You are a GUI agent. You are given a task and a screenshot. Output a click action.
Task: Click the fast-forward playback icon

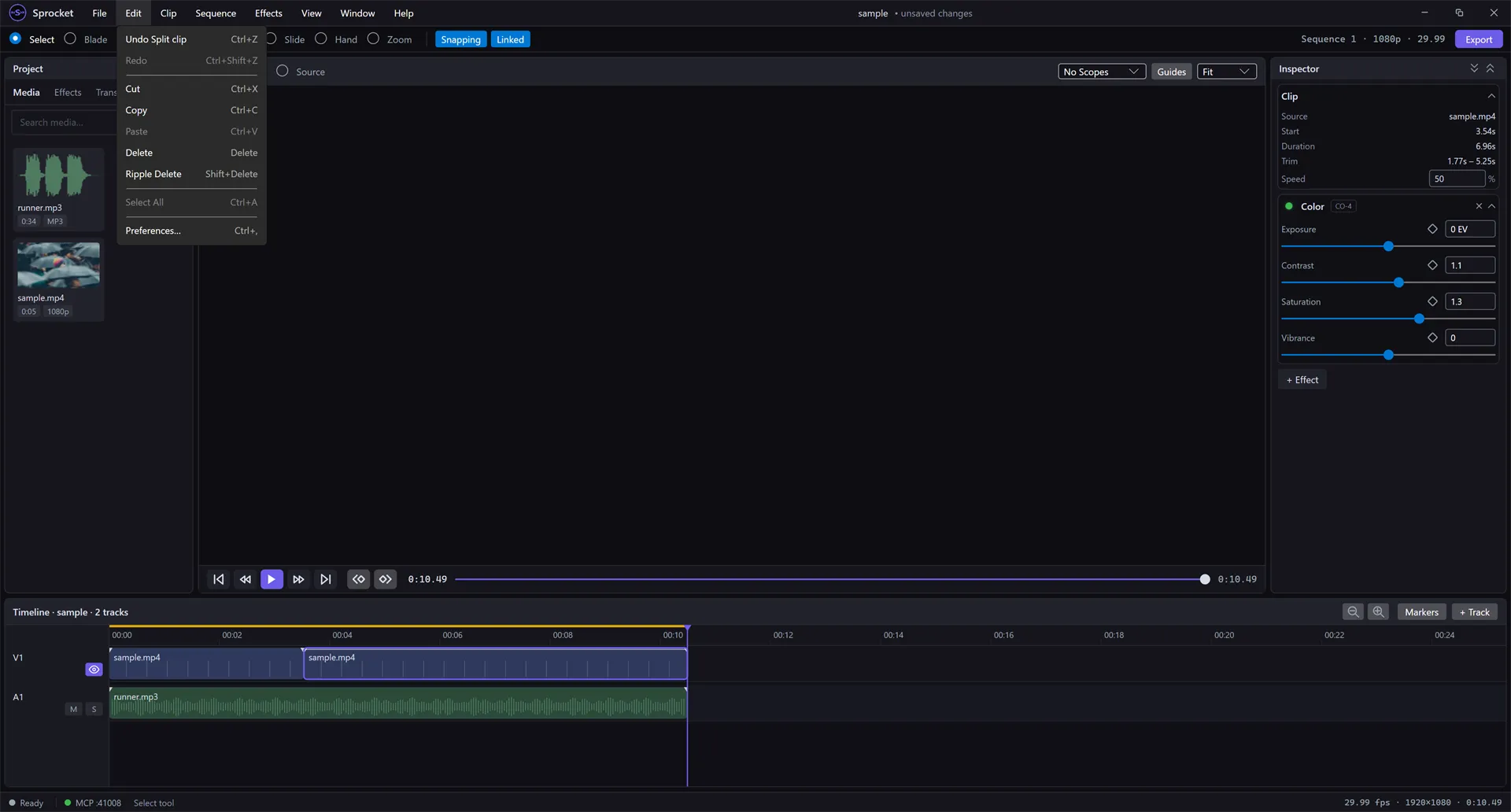point(298,579)
